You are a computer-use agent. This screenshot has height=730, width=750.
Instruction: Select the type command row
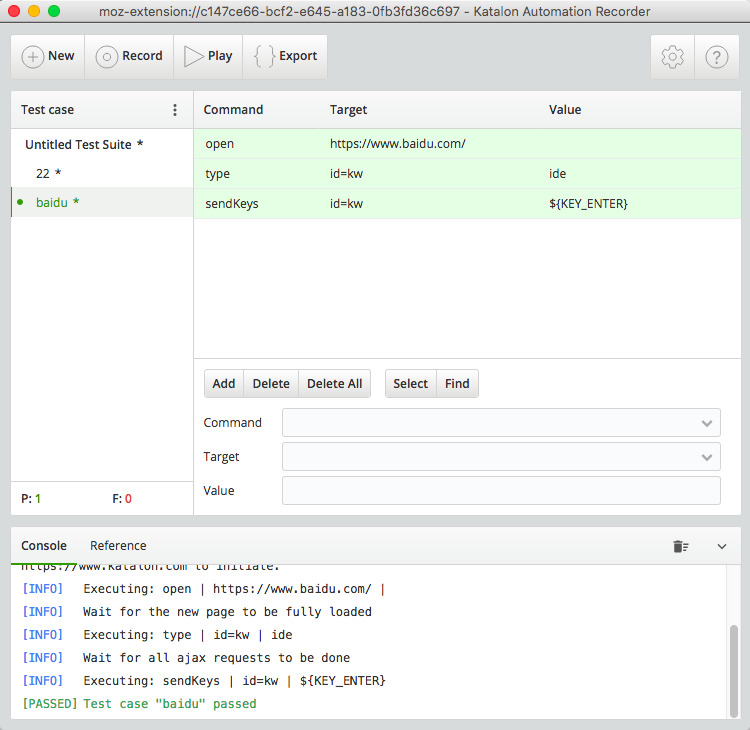467,174
